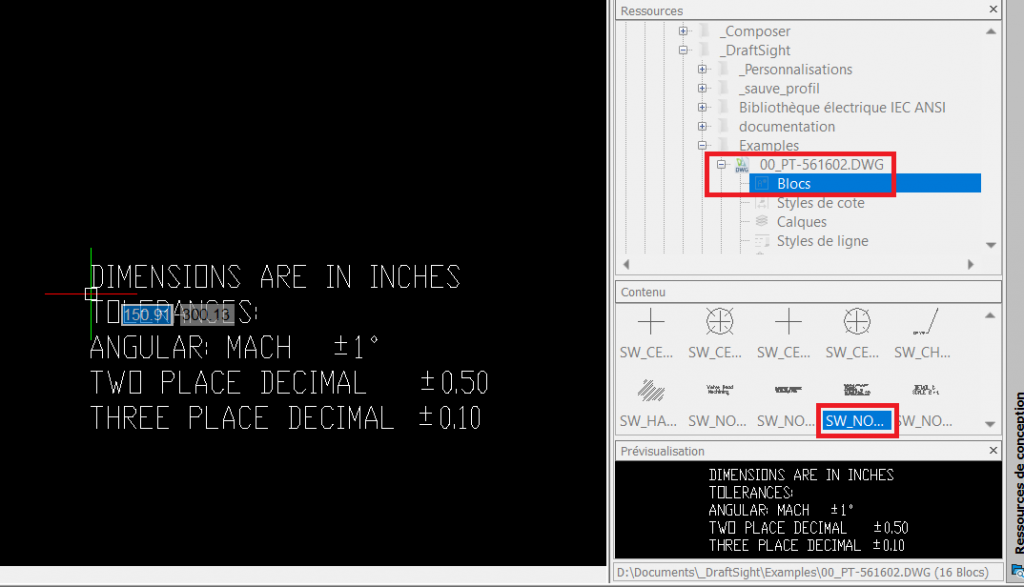Select first SW_CE... center mark block

coord(647,333)
